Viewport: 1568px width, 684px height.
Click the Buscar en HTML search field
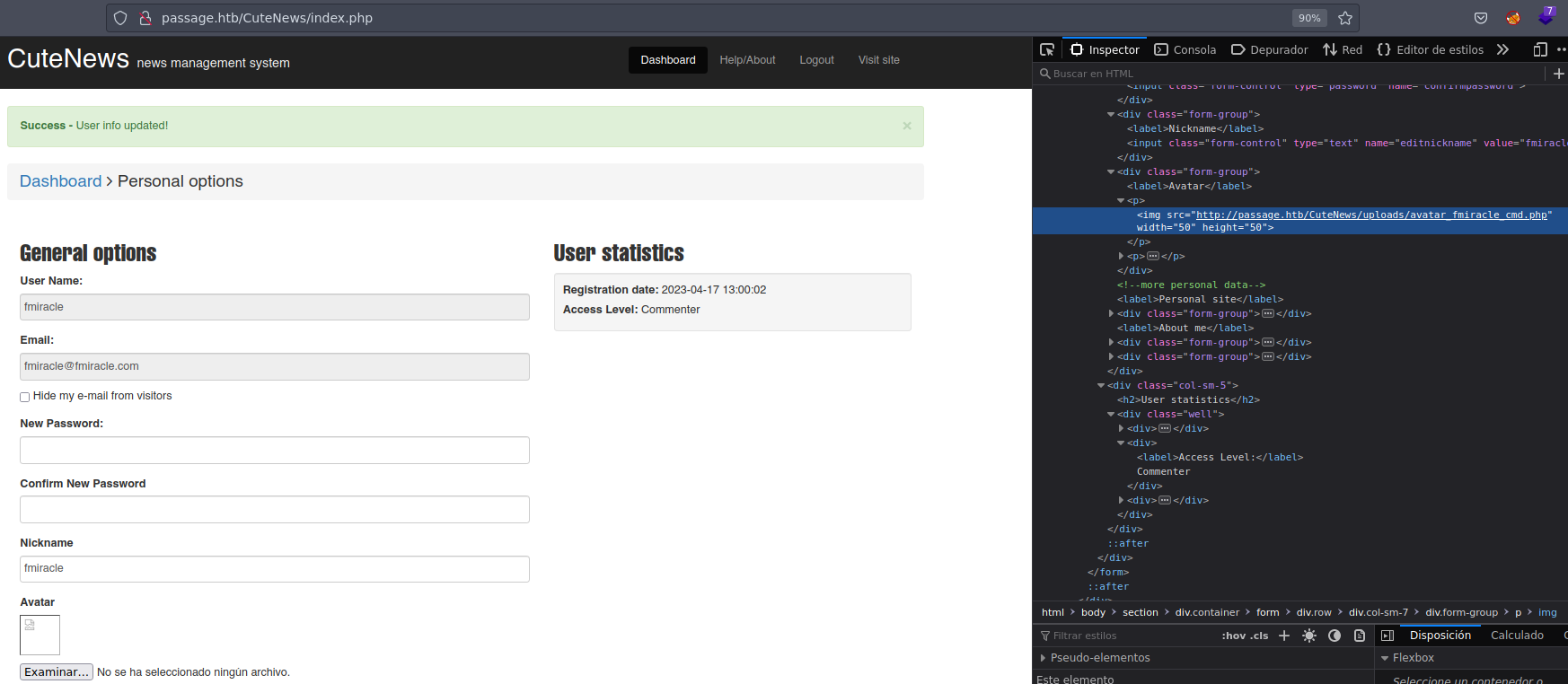1289,74
